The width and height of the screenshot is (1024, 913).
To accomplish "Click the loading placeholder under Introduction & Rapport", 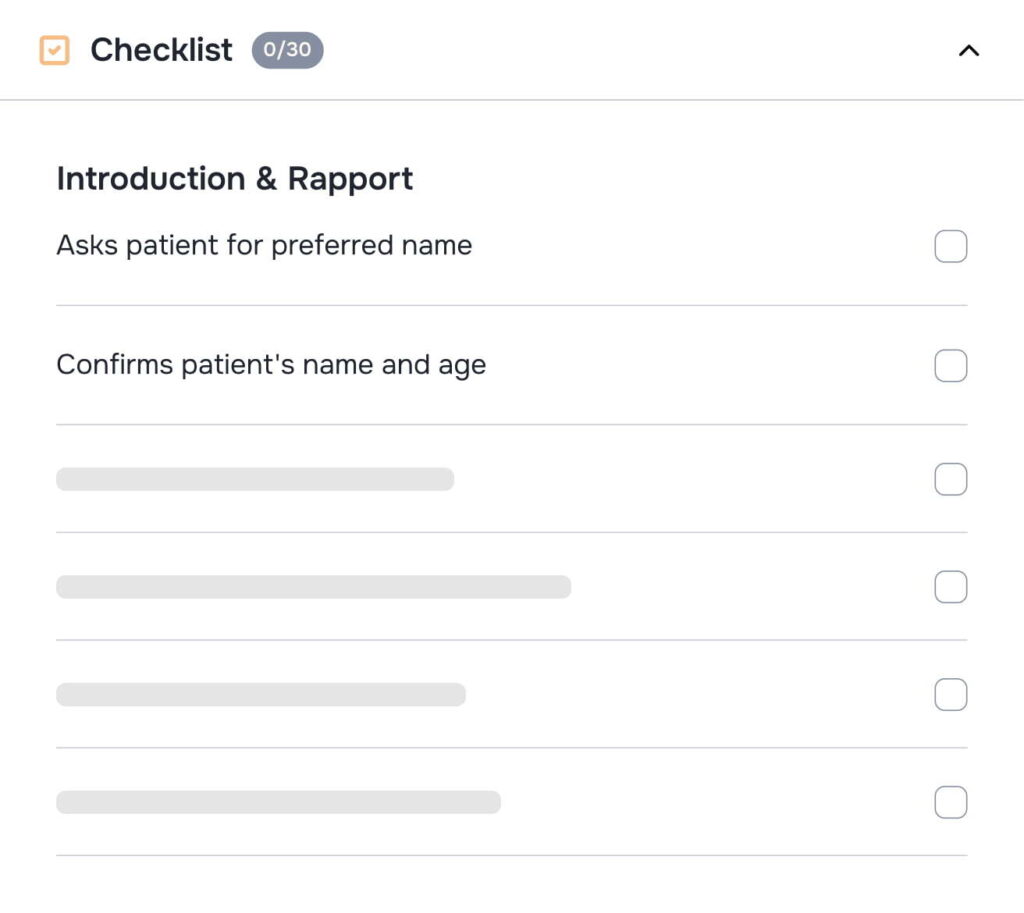I will pos(255,479).
